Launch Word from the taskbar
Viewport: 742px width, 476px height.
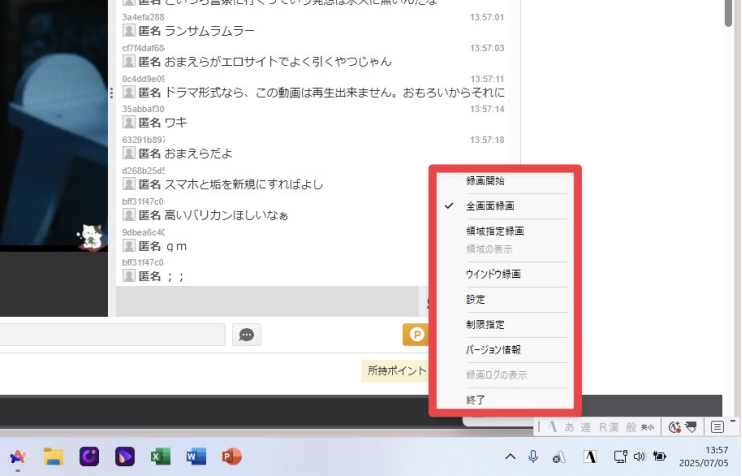[x=196, y=457]
